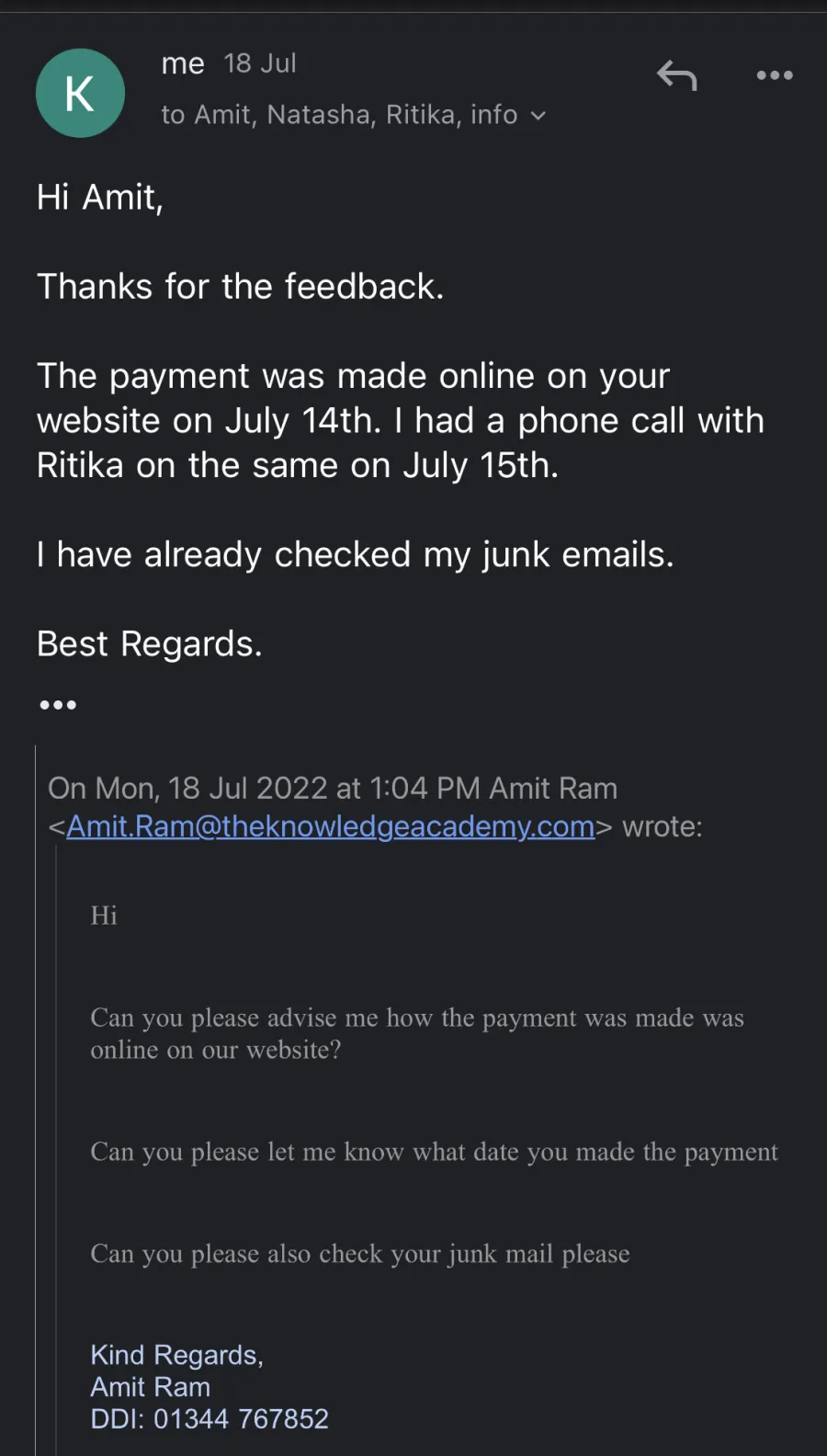Tap quoted line asking what date you paid
Screen dimensions: 827x1456
point(434,1152)
